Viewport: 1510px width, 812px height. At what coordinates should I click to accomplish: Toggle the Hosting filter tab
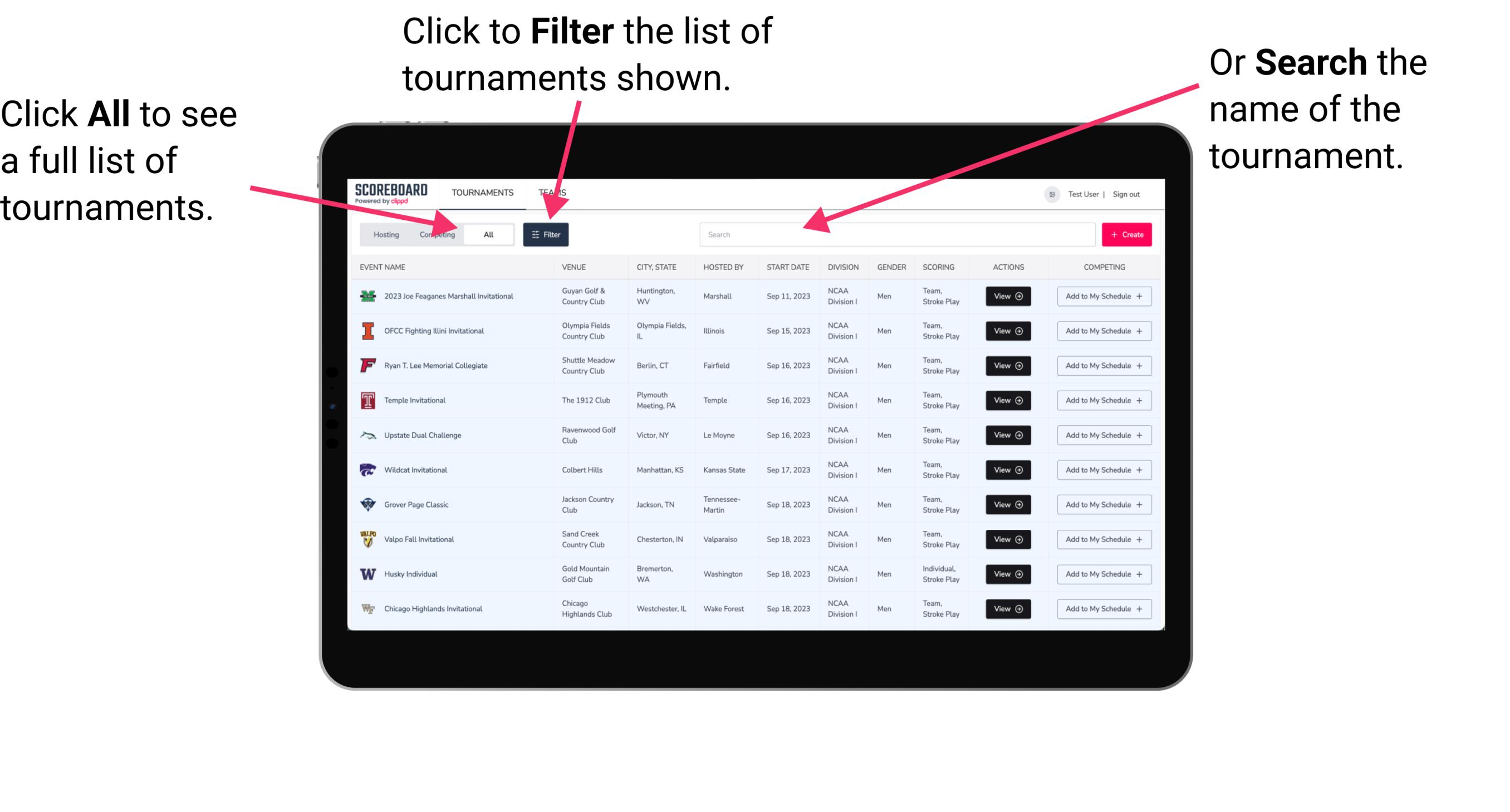(x=383, y=234)
